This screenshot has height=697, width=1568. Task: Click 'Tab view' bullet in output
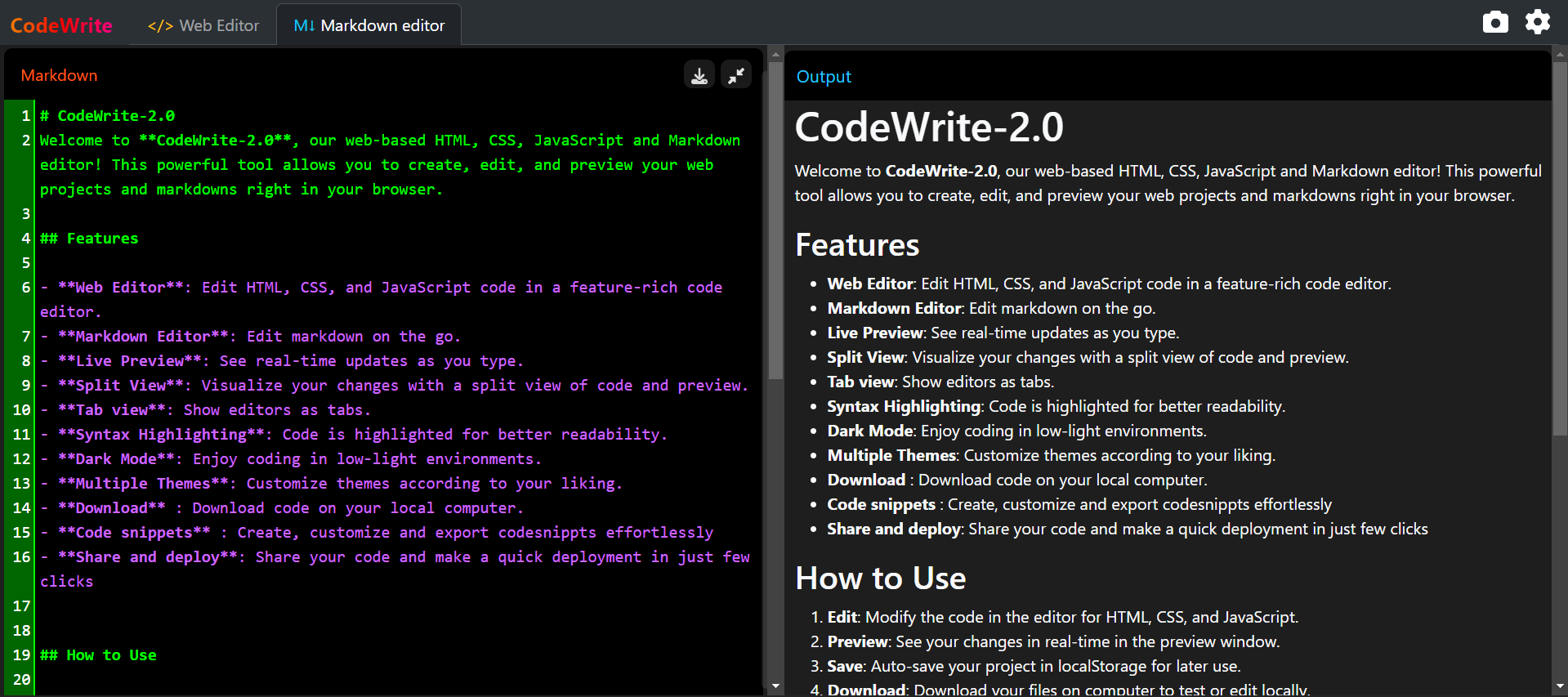coord(940,382)
